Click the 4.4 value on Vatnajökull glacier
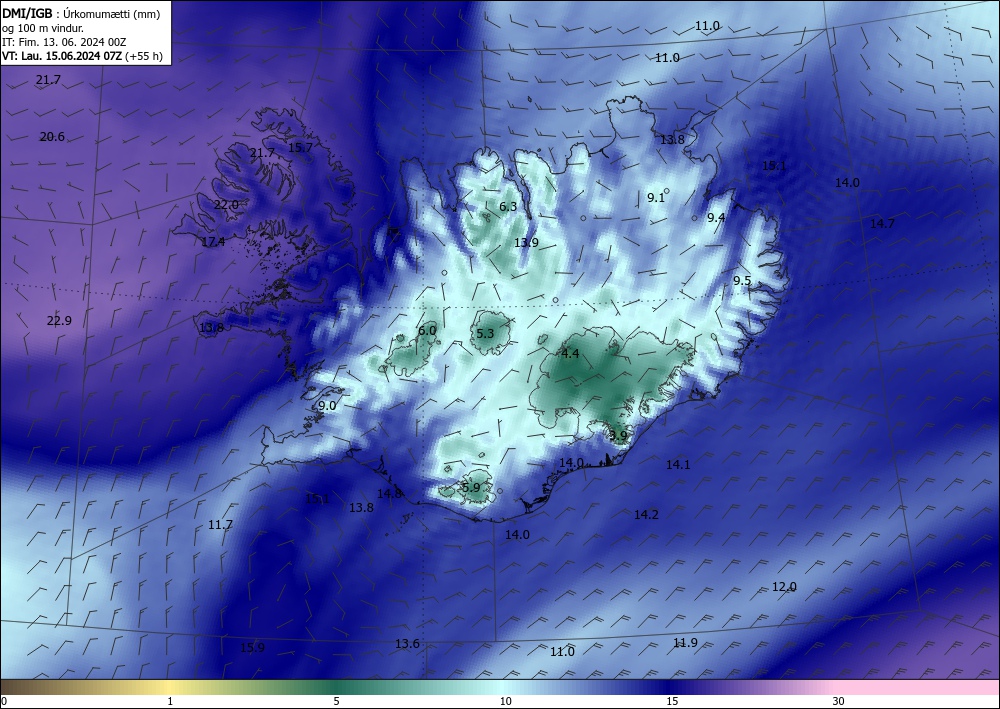Screen dimensions: 1000x709 pos(570,353)
